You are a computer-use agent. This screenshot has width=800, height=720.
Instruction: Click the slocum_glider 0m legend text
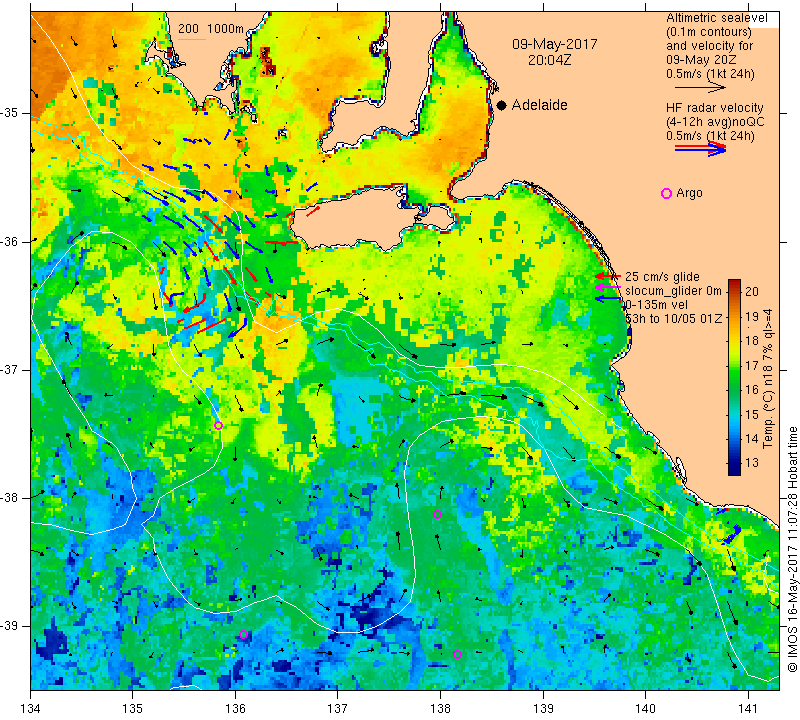pos(673,291)
